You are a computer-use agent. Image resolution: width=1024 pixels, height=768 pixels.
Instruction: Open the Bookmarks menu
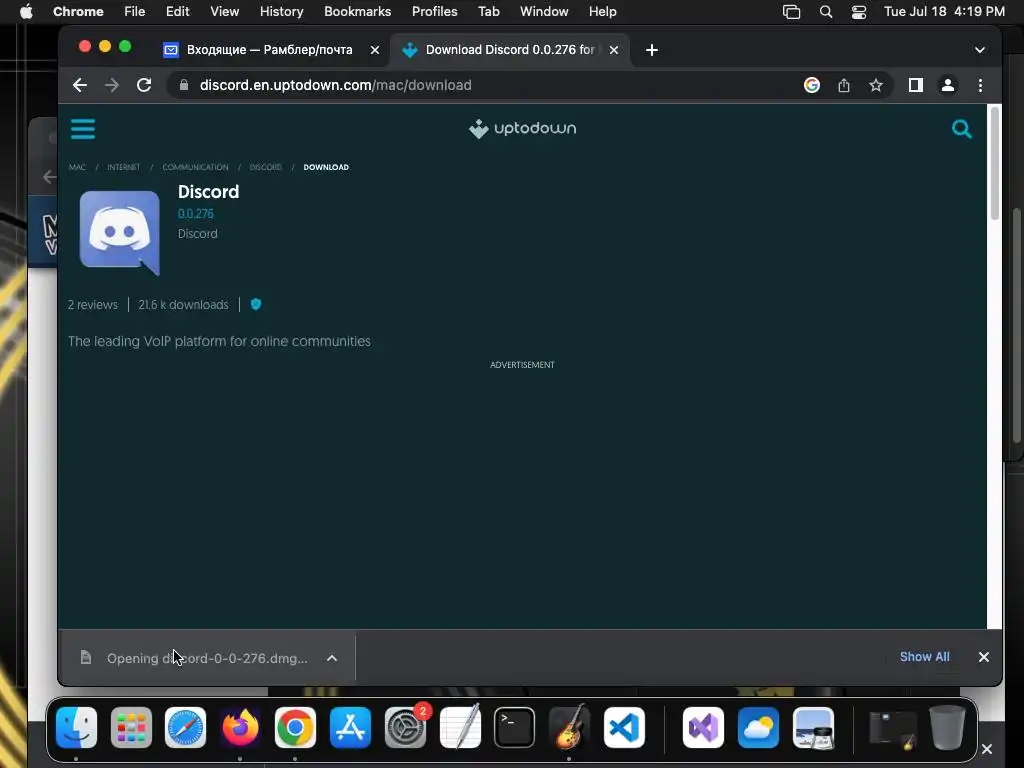tap(358, 12)
